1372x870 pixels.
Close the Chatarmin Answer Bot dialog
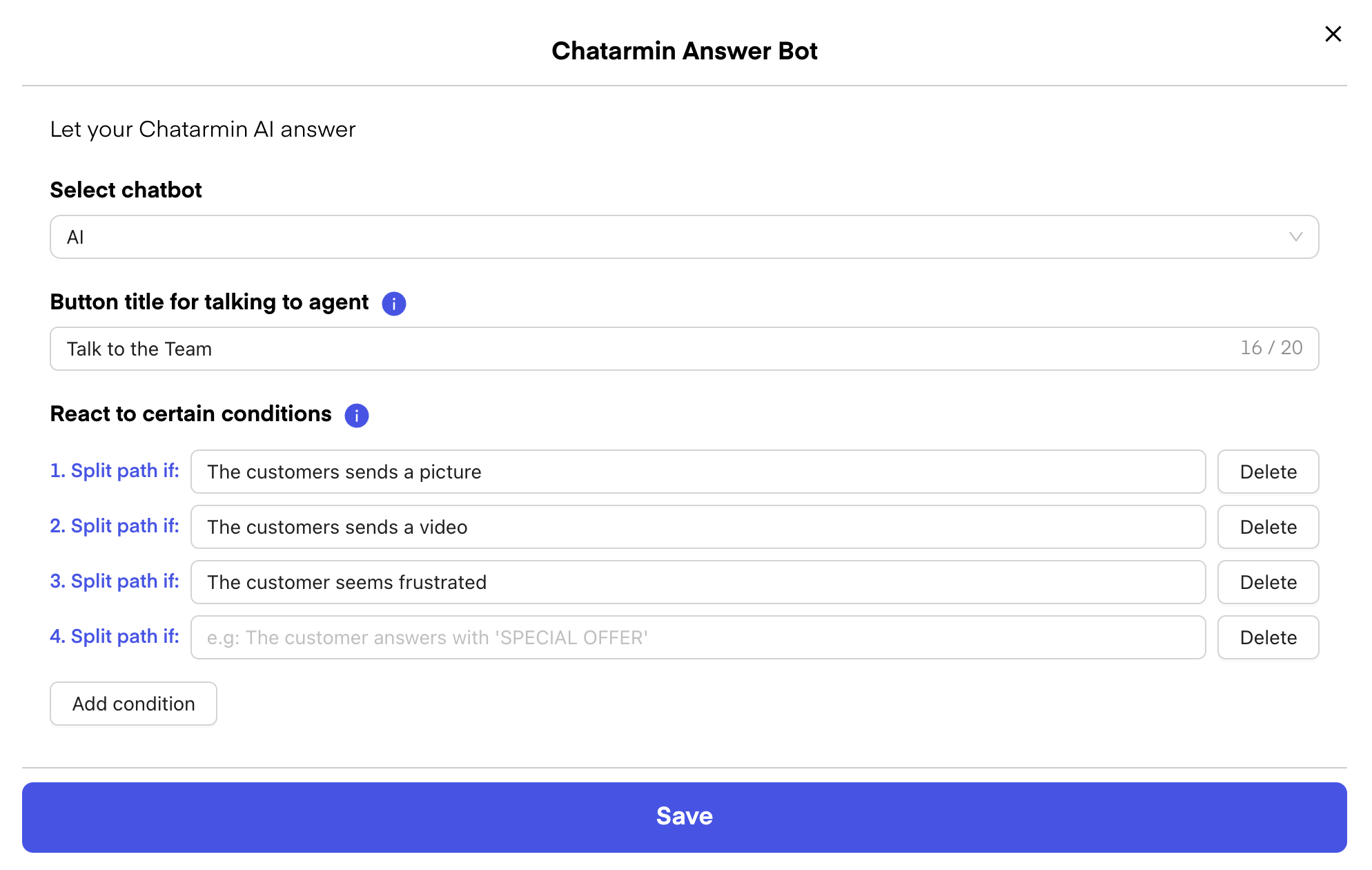(x=1333, y=34)
